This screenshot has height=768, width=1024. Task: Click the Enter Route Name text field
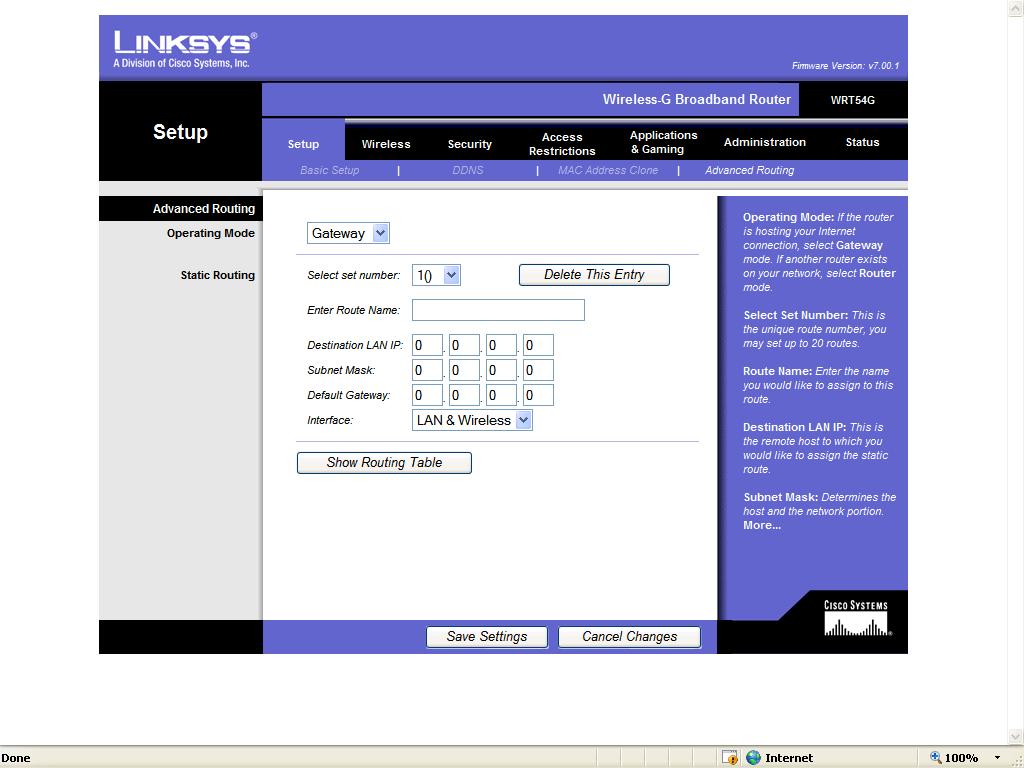pyautogui.click(x=498, y=310)
